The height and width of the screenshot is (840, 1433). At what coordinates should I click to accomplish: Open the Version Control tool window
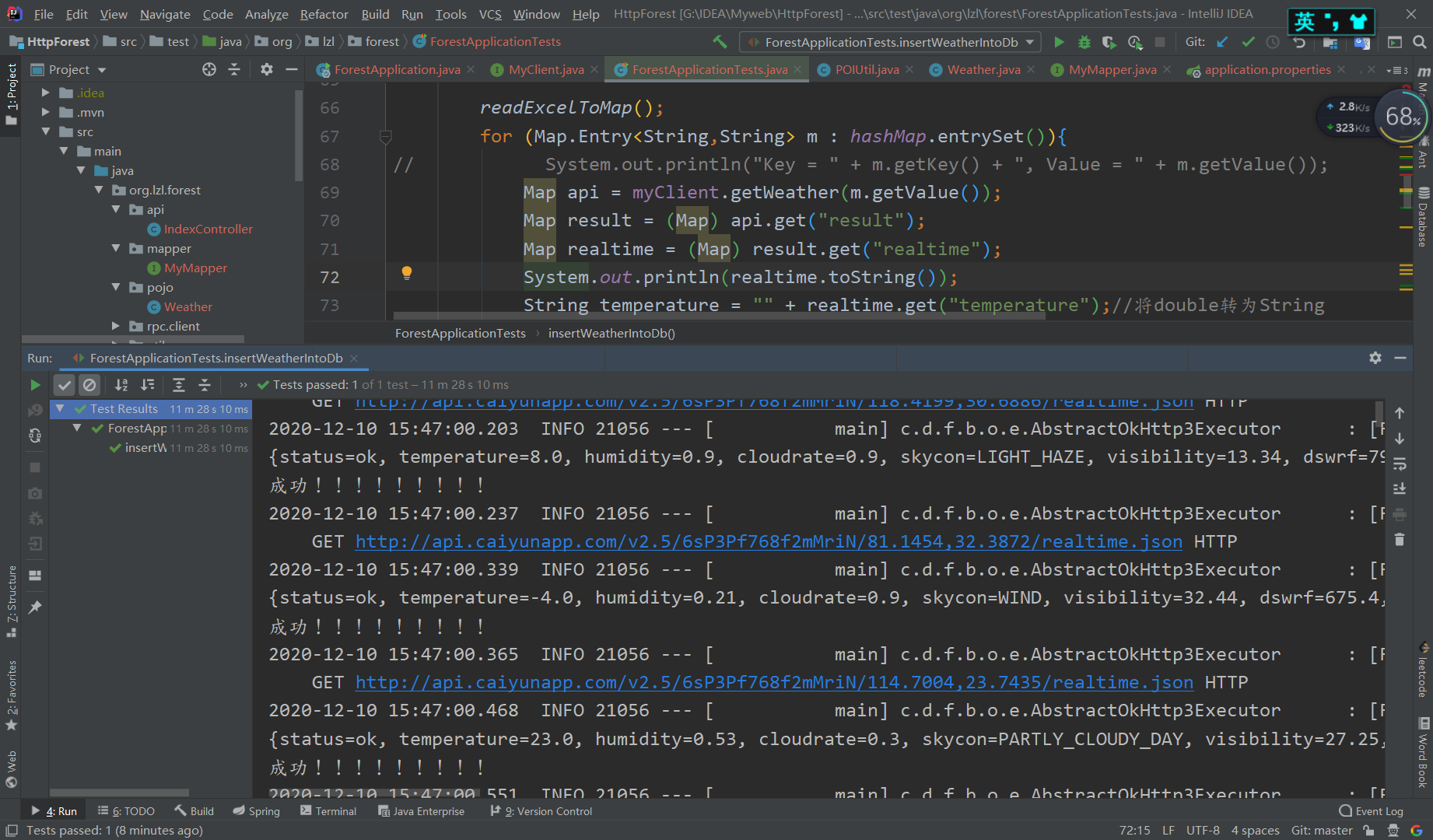point(541,811)
